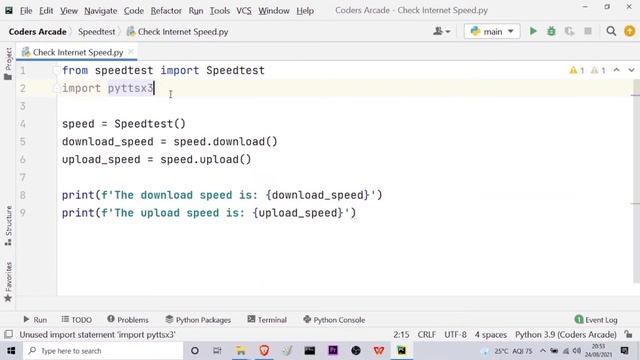Toggle read-only lock icon in status bar

pos(629,334)
